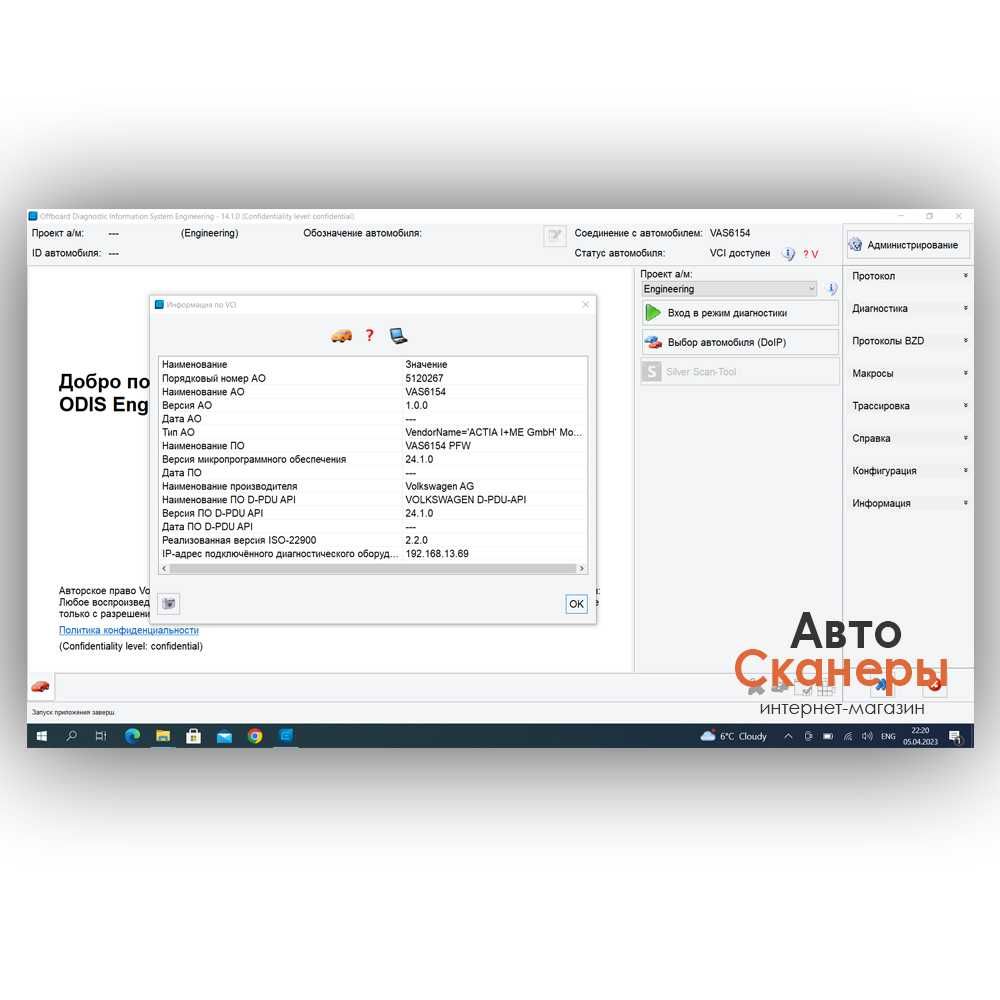Select row 'Наименование производителя' Volkswagen AG
Image resolution: width=1000 pixels, height=1000 pixels.
click(372, 486)
